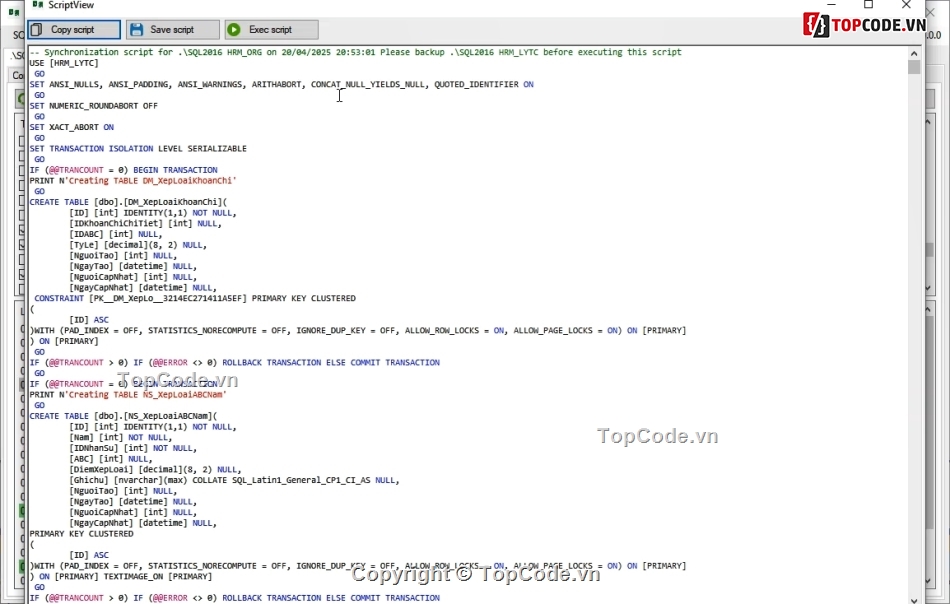This screenshot has width=950, height=604.
Task: Click CREATE TABLE [dbo].[NS_XepLoaiABCNam] line
Action: pyautogui.click(x=124, y=416)
